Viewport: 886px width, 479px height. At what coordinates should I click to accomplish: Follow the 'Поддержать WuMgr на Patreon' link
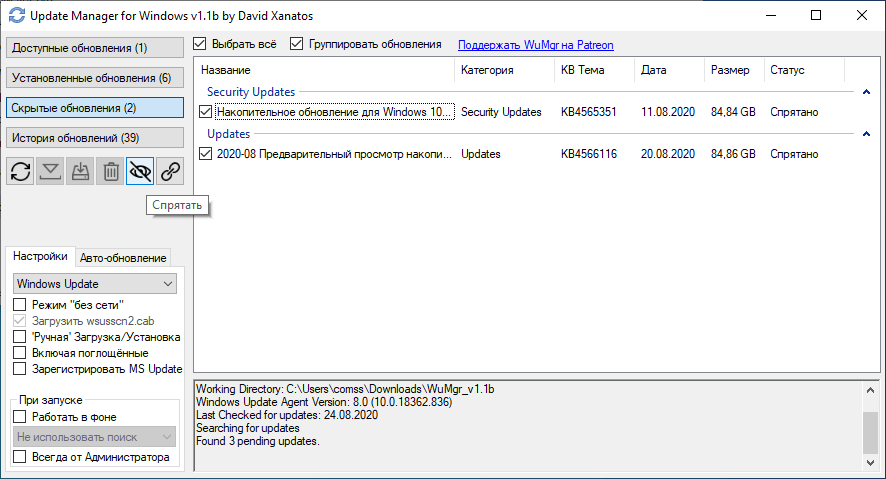tap(536, 45)
